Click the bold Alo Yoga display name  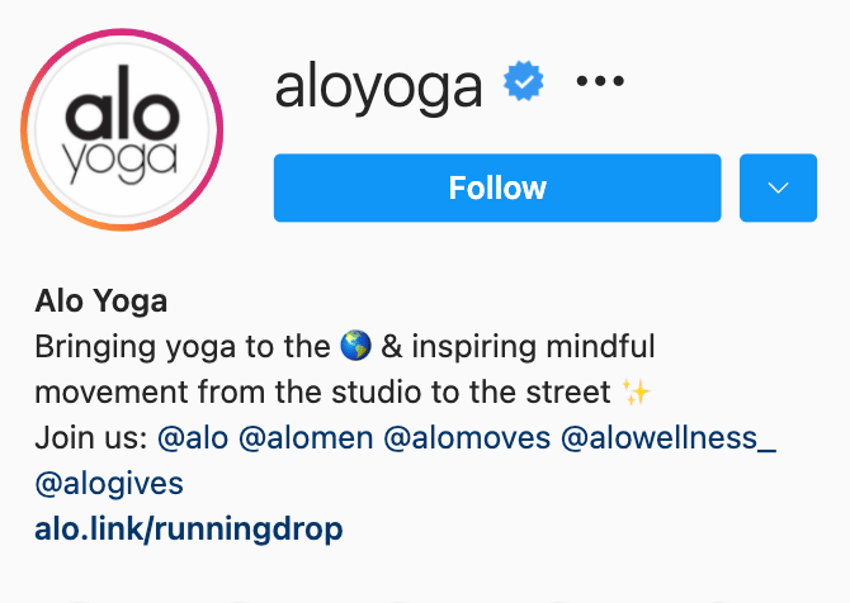point(101,301)
